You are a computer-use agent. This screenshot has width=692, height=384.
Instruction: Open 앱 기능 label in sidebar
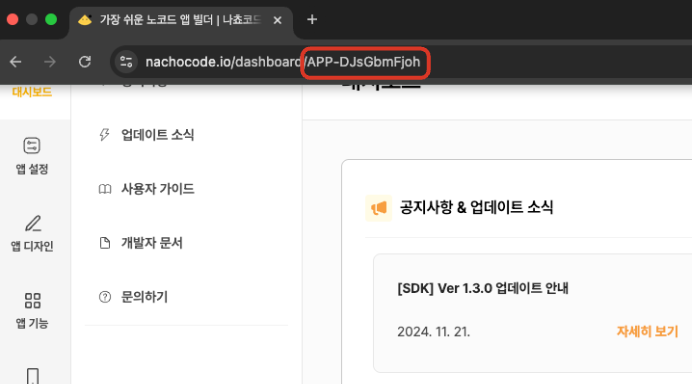(x=32, y=324)
